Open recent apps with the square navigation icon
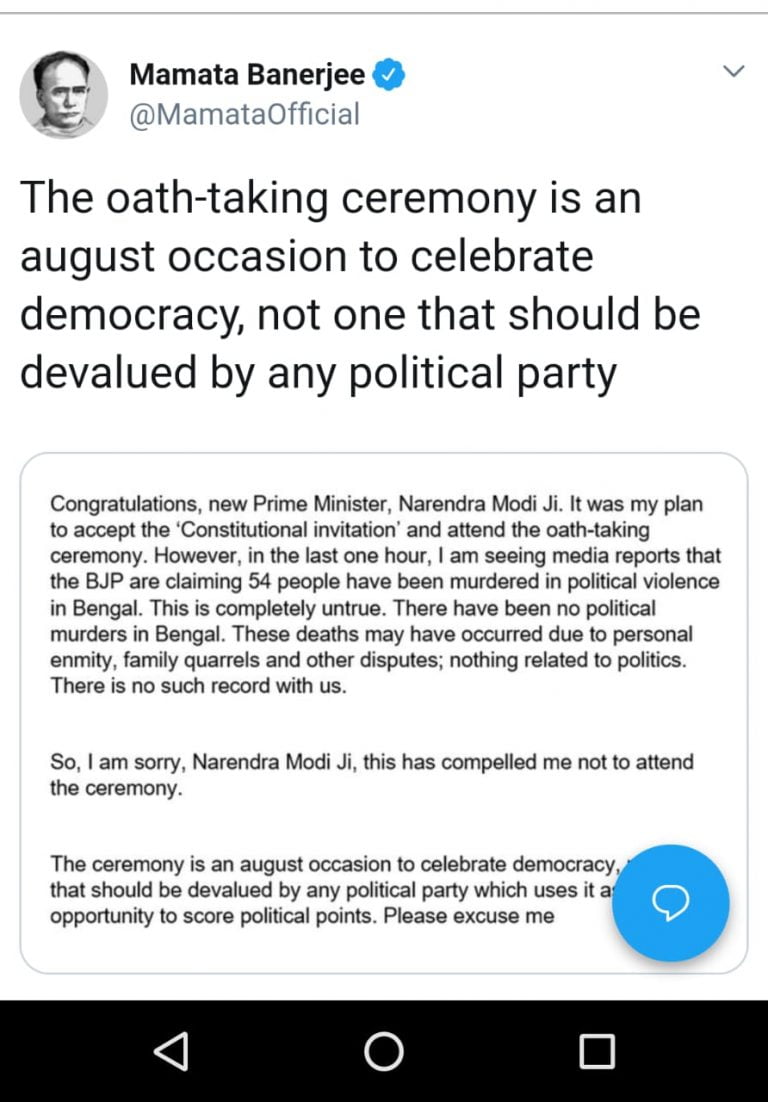 pyautogui.click(x=597, y=1050)
